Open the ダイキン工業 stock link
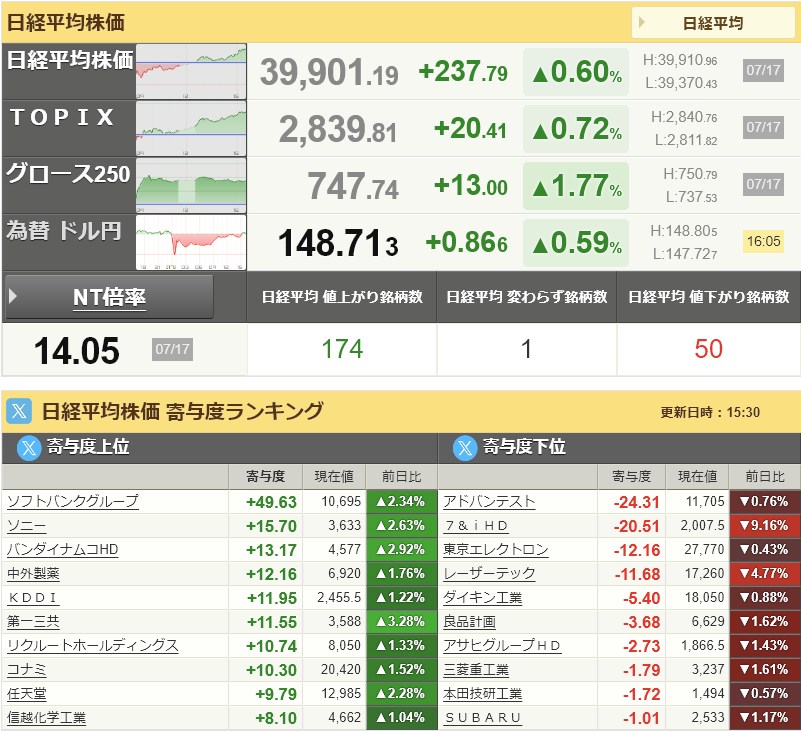Screen dimensions: 801x731 pos(482,597)
